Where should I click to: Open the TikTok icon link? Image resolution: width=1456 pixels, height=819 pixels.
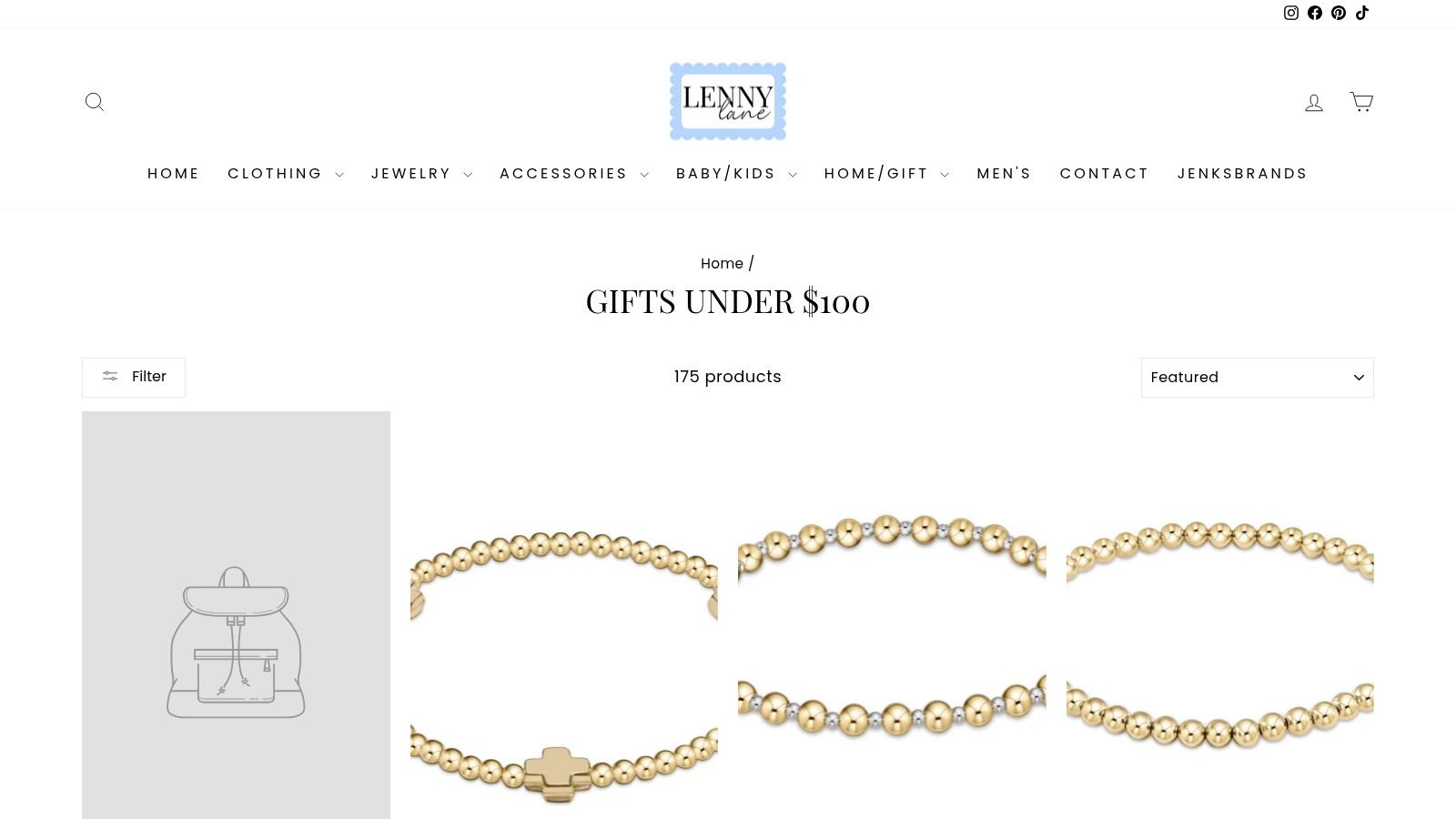click(x=1362, y=13)
